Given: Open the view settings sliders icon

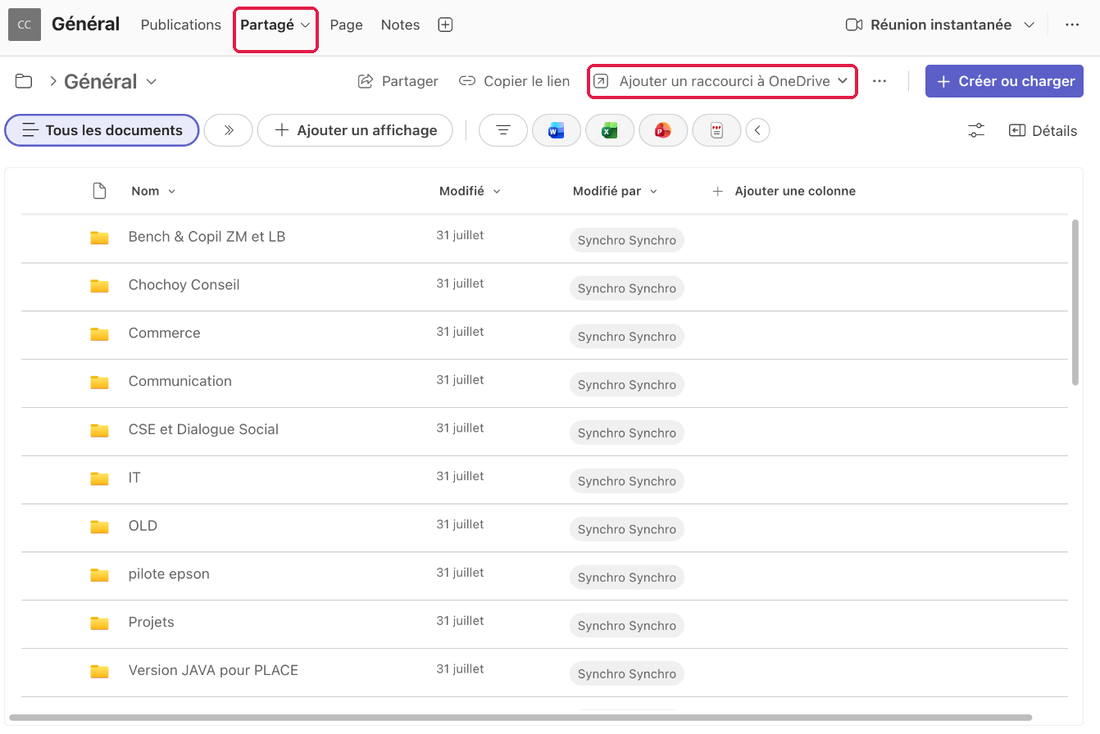Looking at the screenshot, I should (x=976, y=131).
